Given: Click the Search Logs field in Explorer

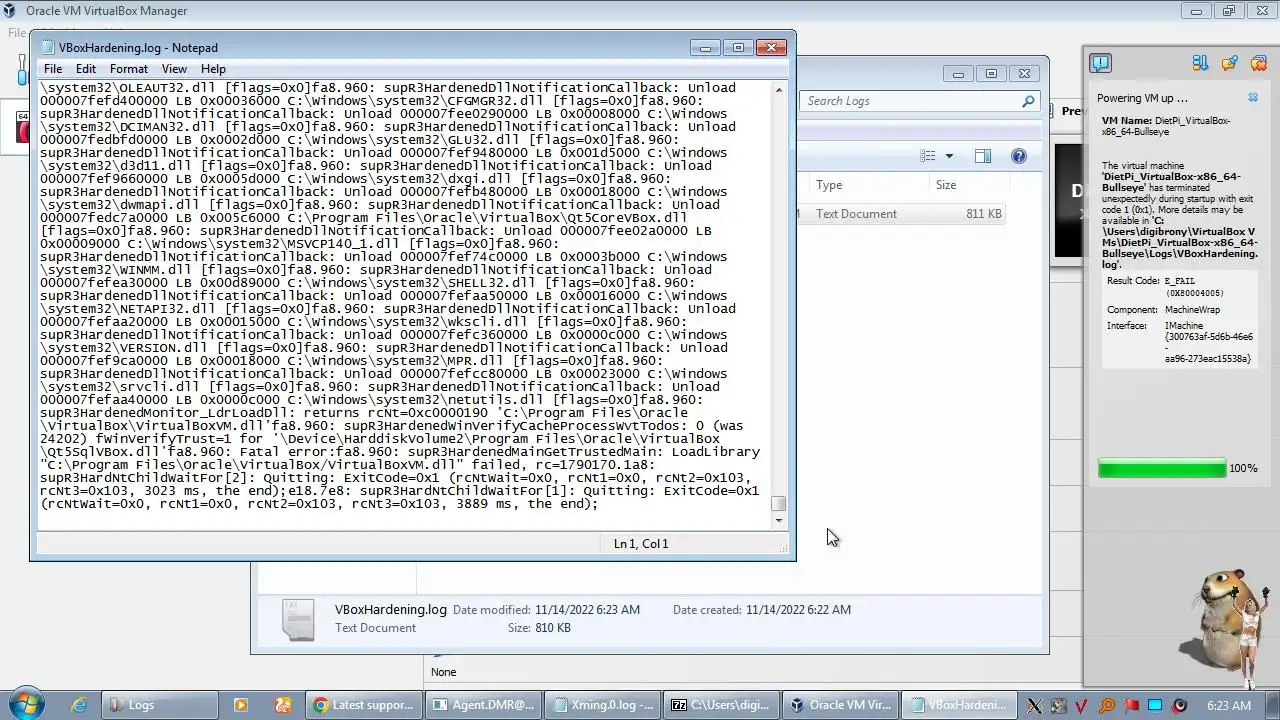Looking at the screenshot, I should (x=919, y=101).
